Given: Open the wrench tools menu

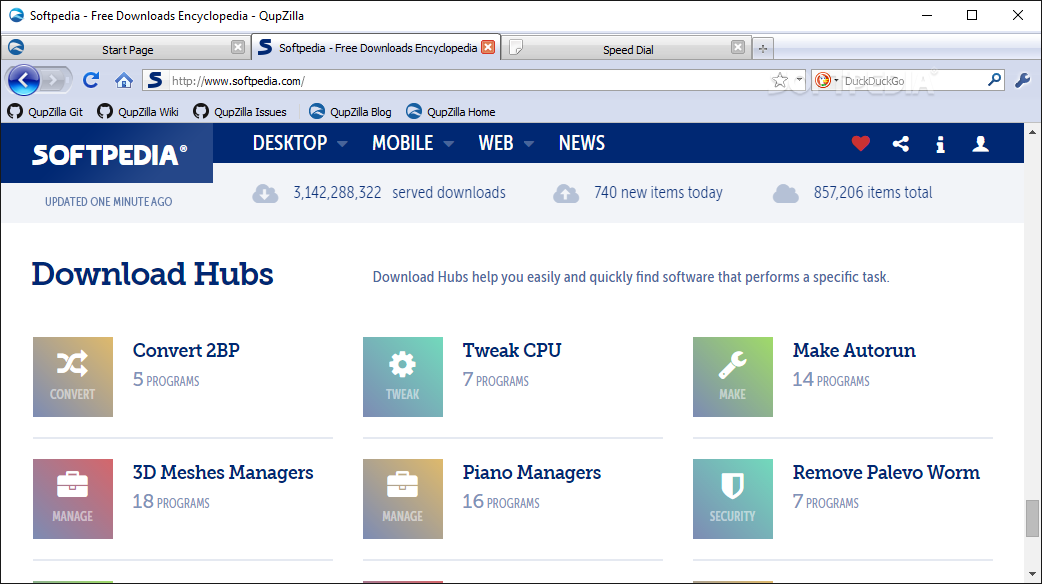Looking at the screenshot, I should point(1023,80).
